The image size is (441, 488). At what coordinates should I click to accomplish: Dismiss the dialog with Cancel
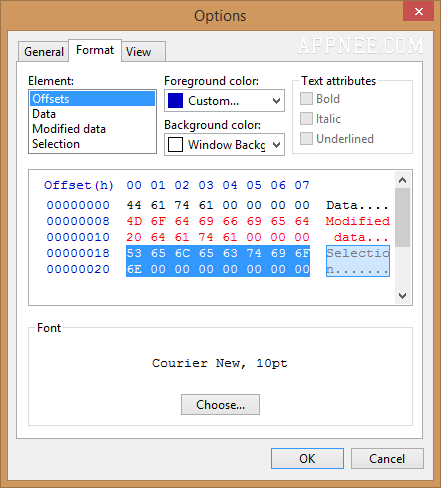[387, 459]
